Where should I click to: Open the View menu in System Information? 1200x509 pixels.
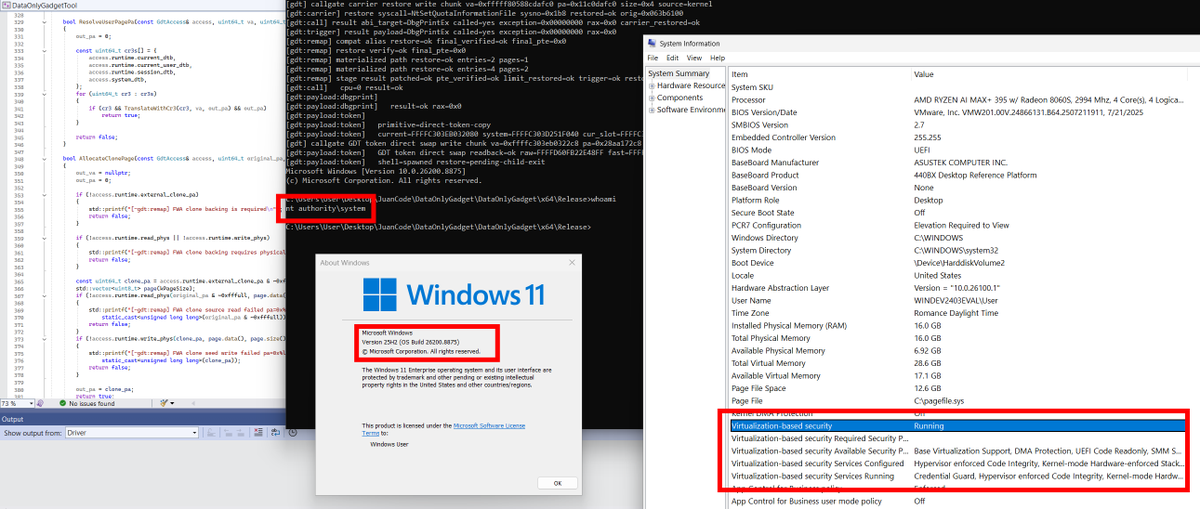[x=694, y=58]
